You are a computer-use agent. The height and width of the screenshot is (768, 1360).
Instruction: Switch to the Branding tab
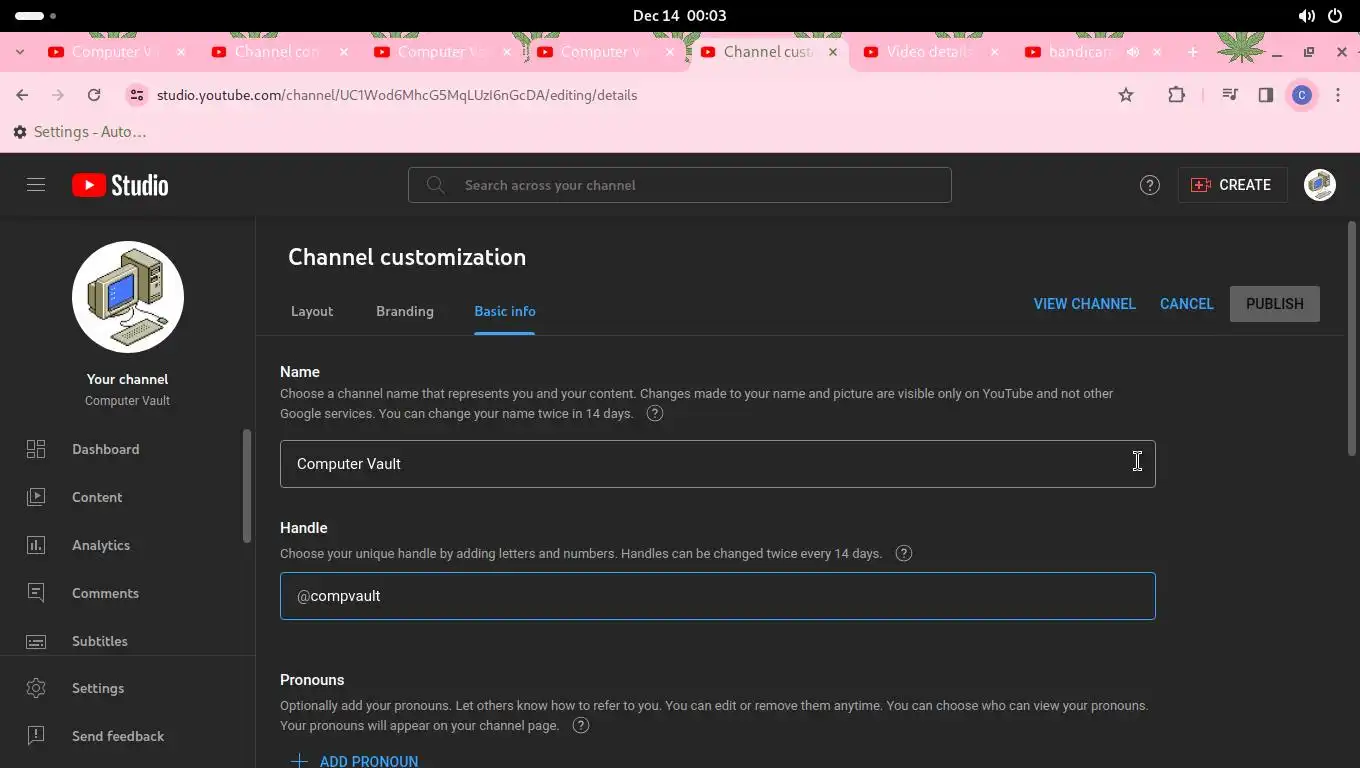point(405,311)
